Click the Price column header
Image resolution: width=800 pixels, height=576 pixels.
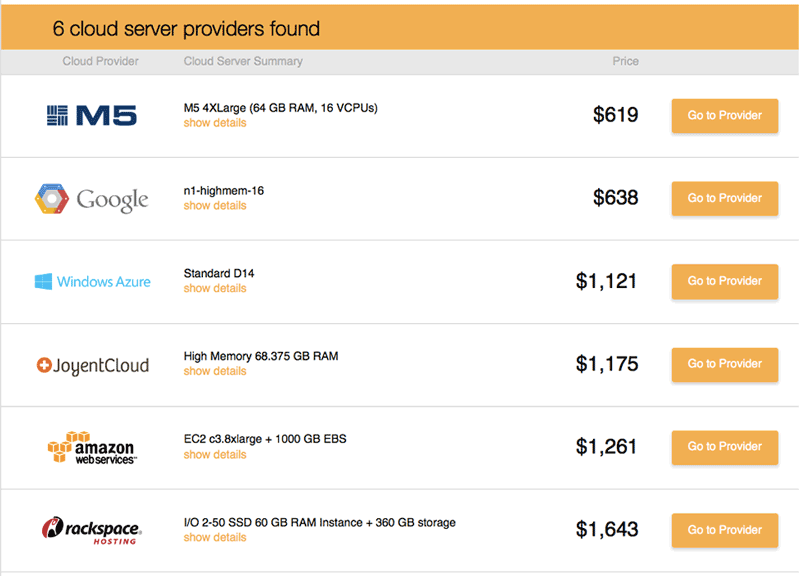[x=626, y=61]
